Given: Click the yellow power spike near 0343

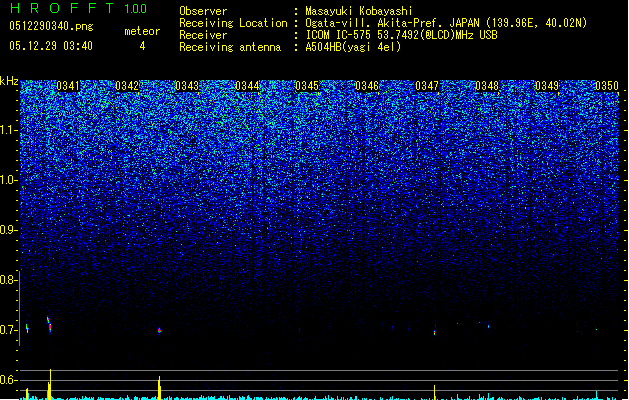Looking at the screenshot, I should pyautogui.click(x=159, y=388).
